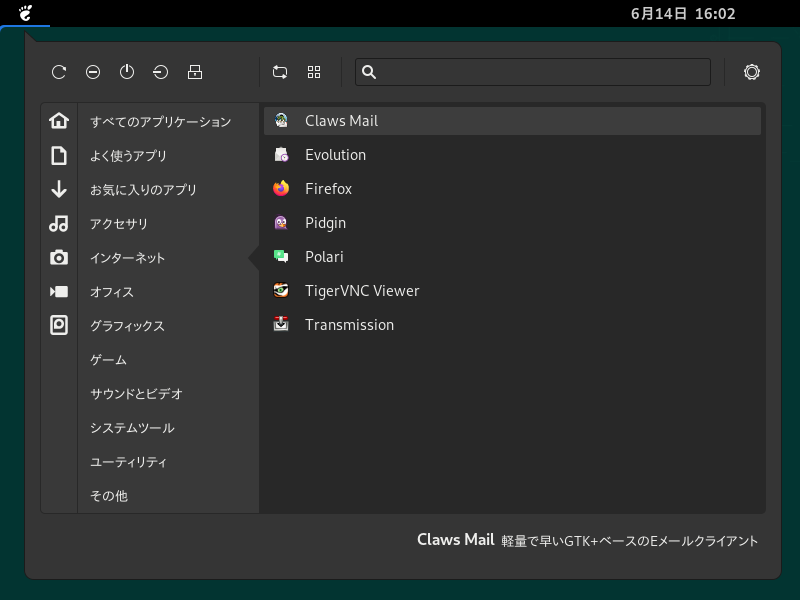The image size is (800, 600).
Task: Switch to the grid view icon
Action: pyautogui.click(x=314, y=72)
